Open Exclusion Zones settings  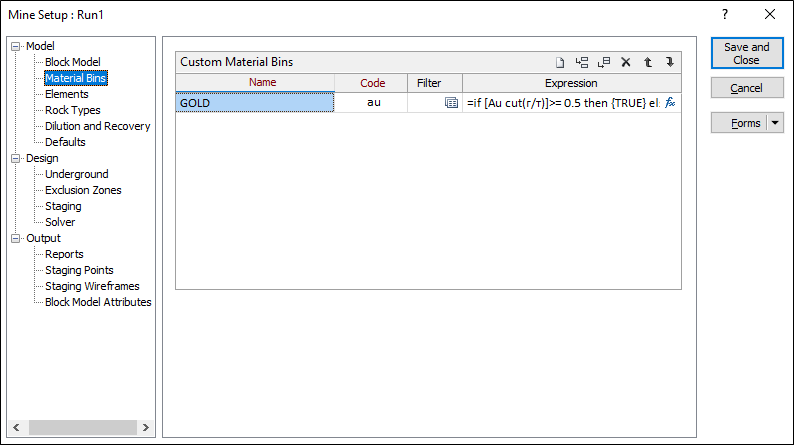tap(84, 190)
